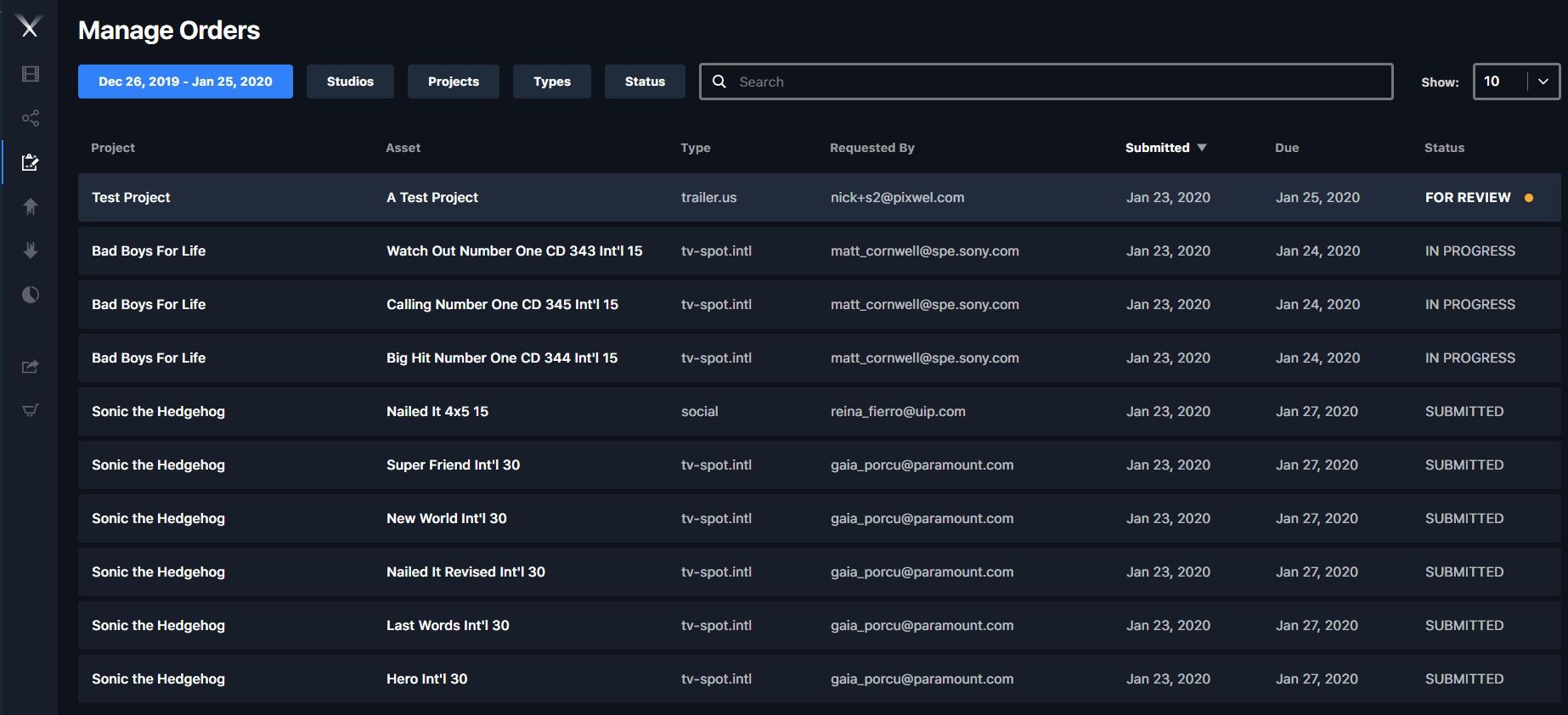This screenshot has height=715, width=1568.
Task: Click the X logo icon in sidebar
Action: (30, 28)
